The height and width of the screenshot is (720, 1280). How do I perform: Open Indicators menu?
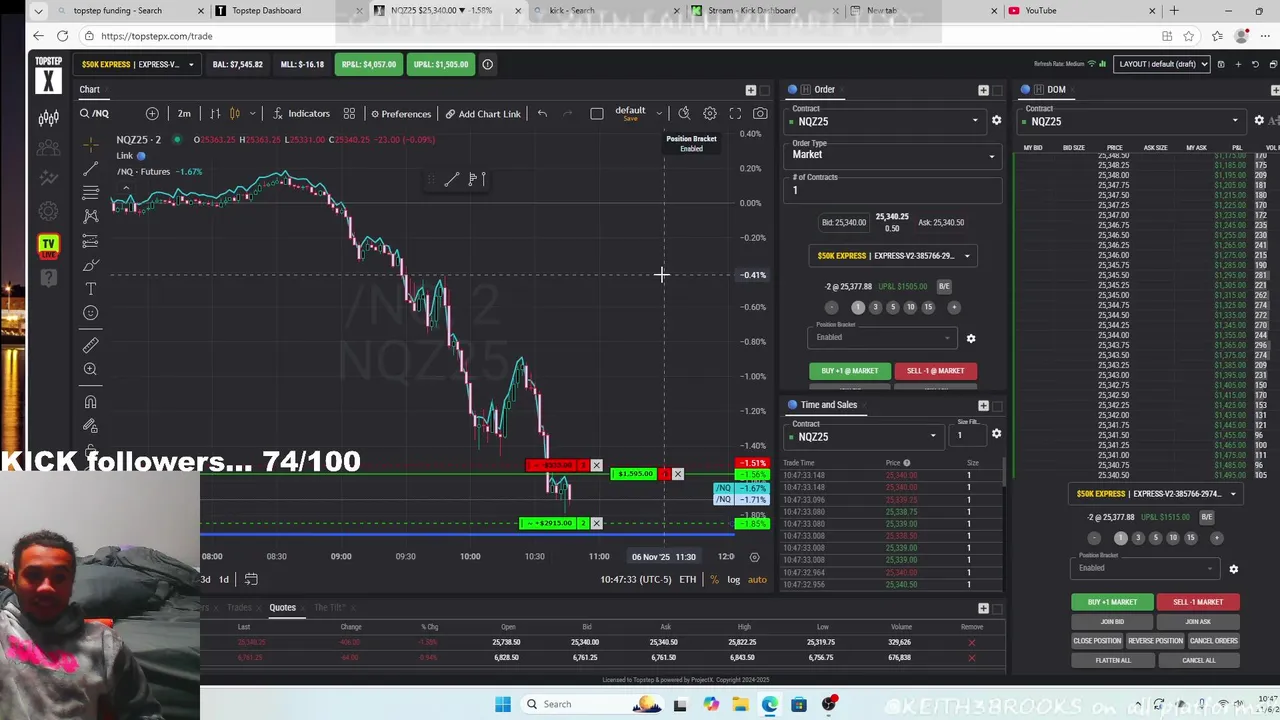pos(301,113)
